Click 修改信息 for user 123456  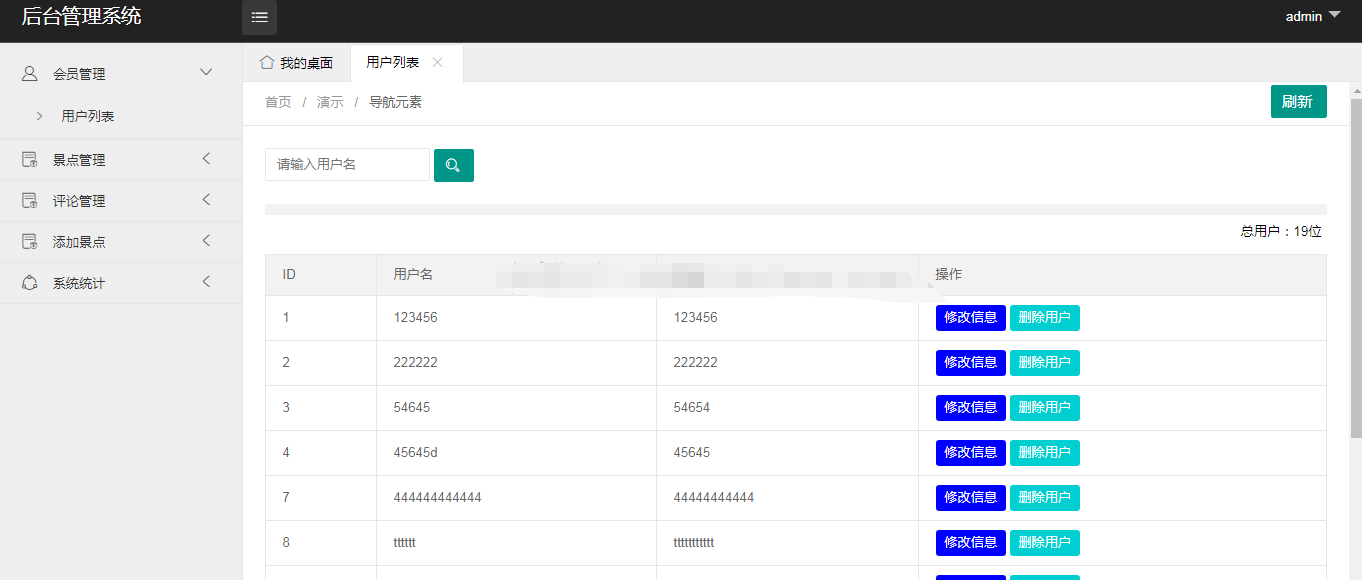[x=970, y=318]
